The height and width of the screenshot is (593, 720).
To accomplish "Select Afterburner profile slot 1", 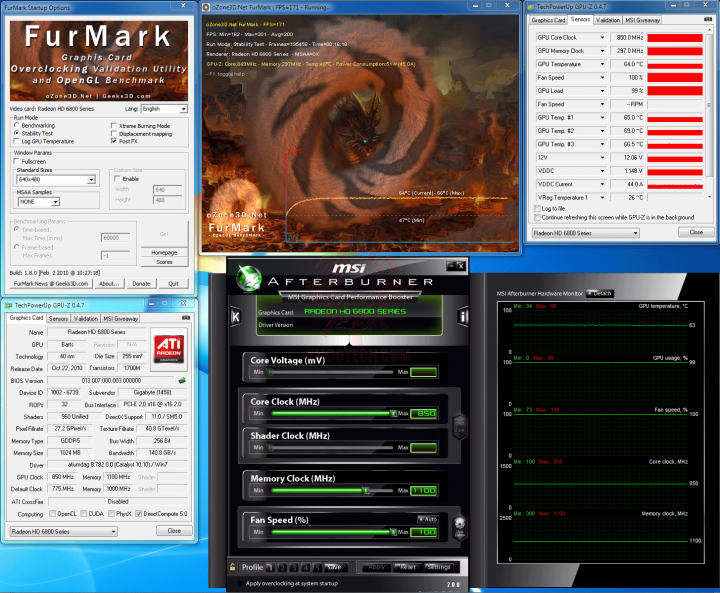I will 270,567.
